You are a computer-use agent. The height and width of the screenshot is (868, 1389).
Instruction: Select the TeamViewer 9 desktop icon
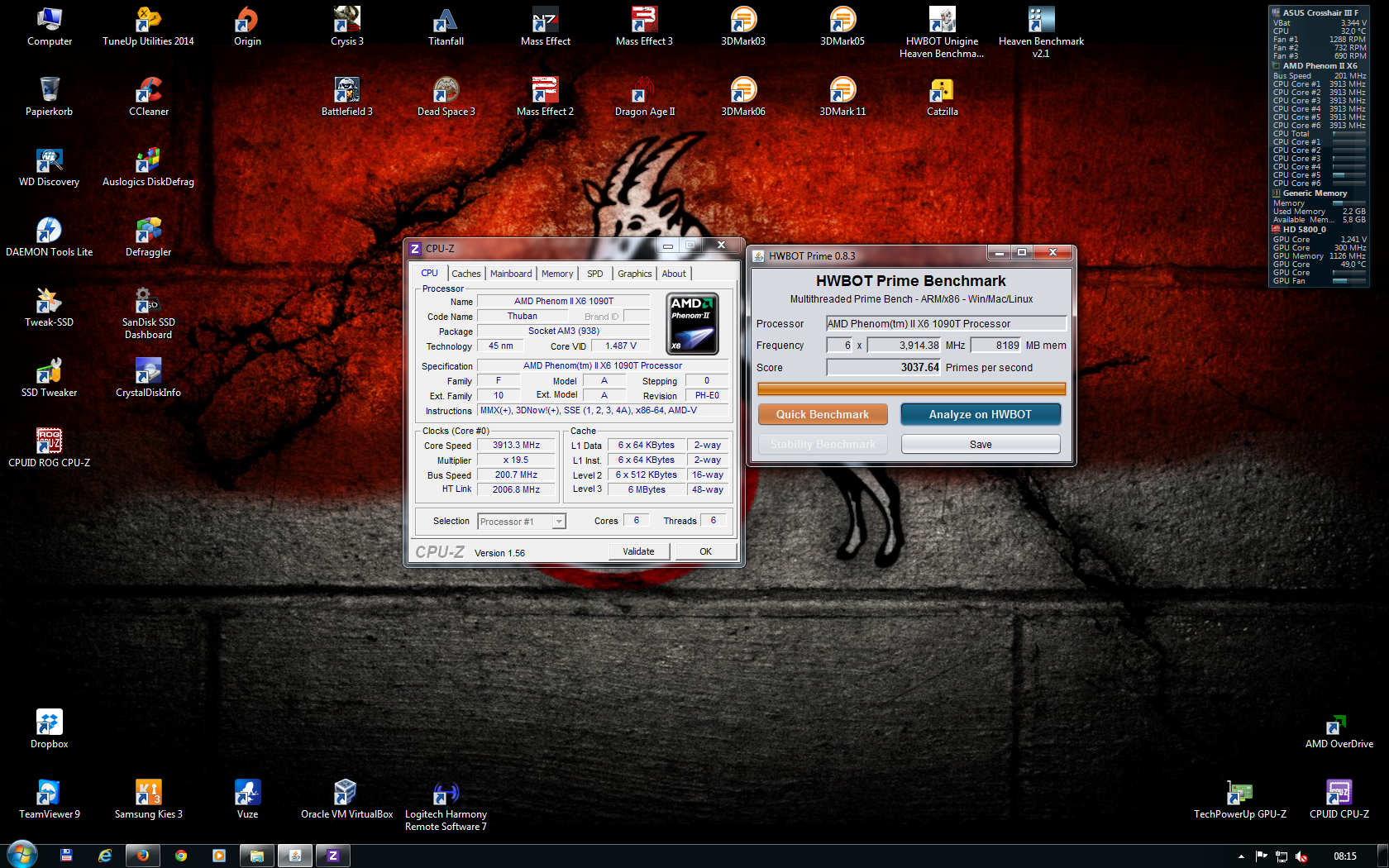pyautogui.click(x=50, y=799)
